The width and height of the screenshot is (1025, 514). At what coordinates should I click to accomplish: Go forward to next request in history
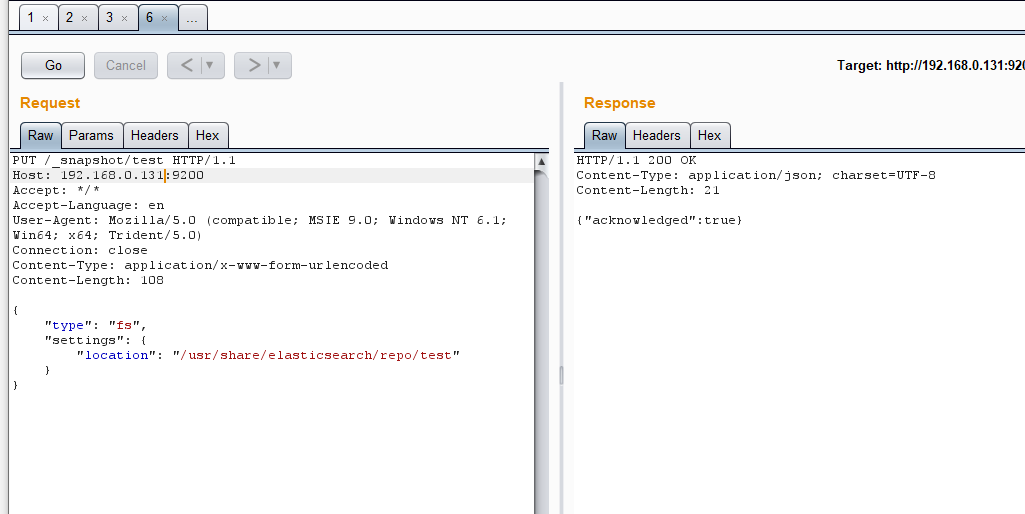point(254,65)
